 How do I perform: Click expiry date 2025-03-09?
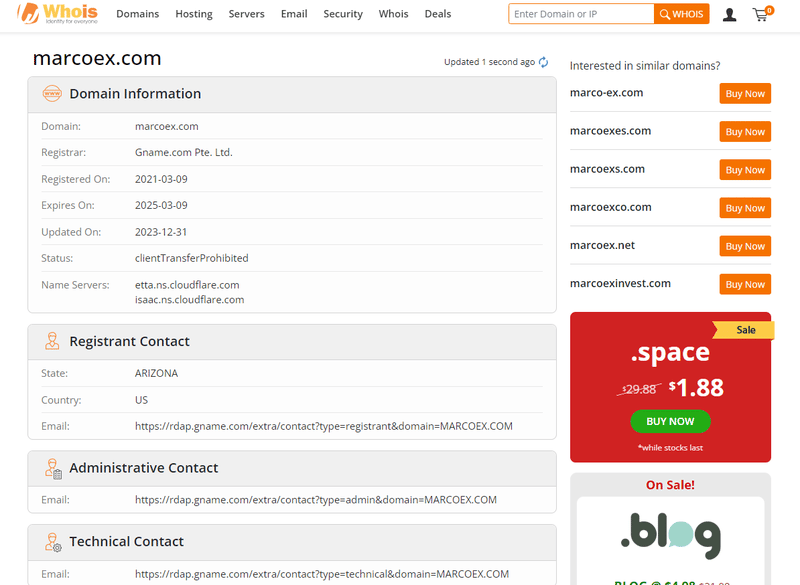pos(161,206)
